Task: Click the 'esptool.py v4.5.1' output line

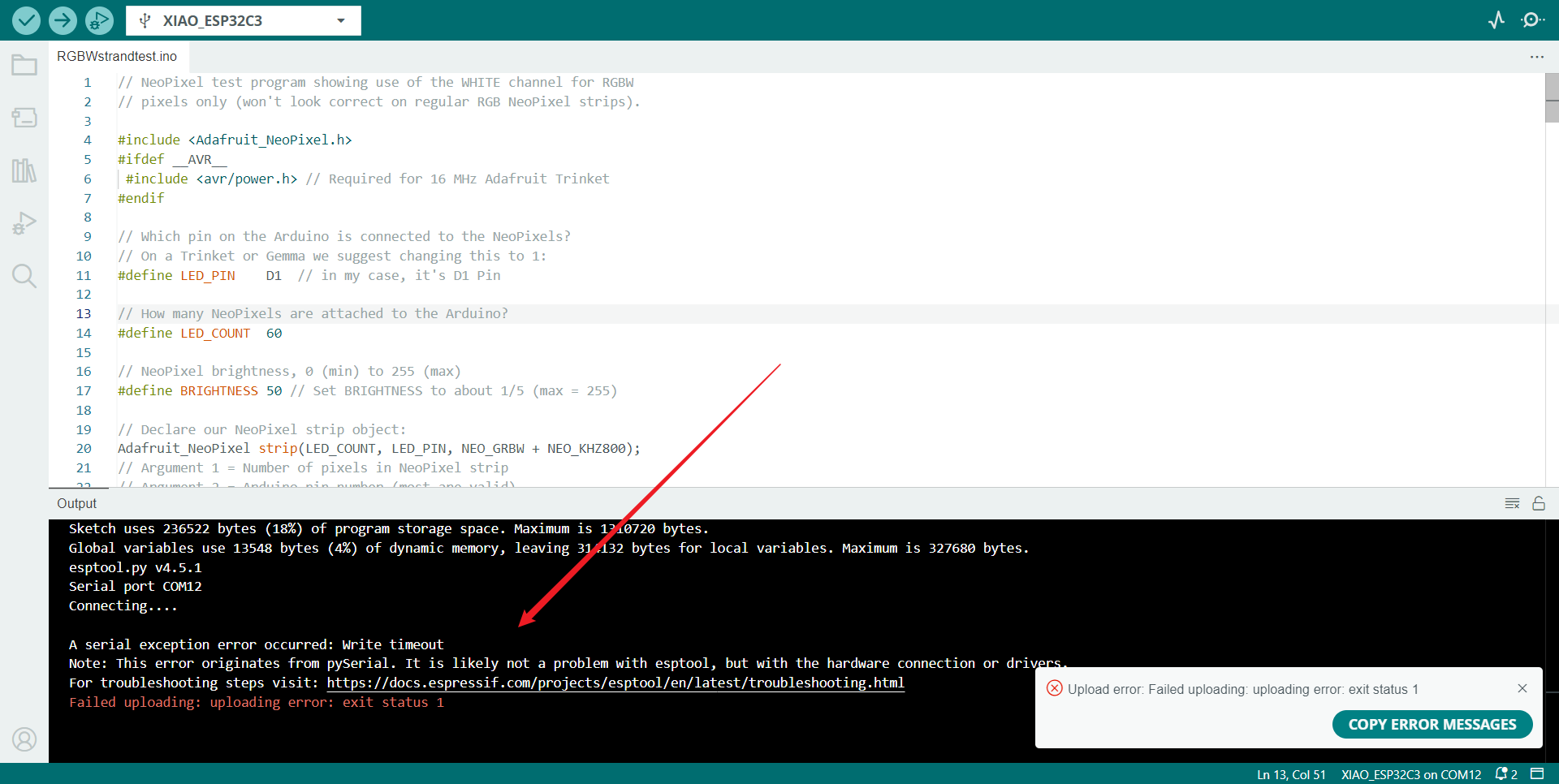Action: [x=136, y=567]
